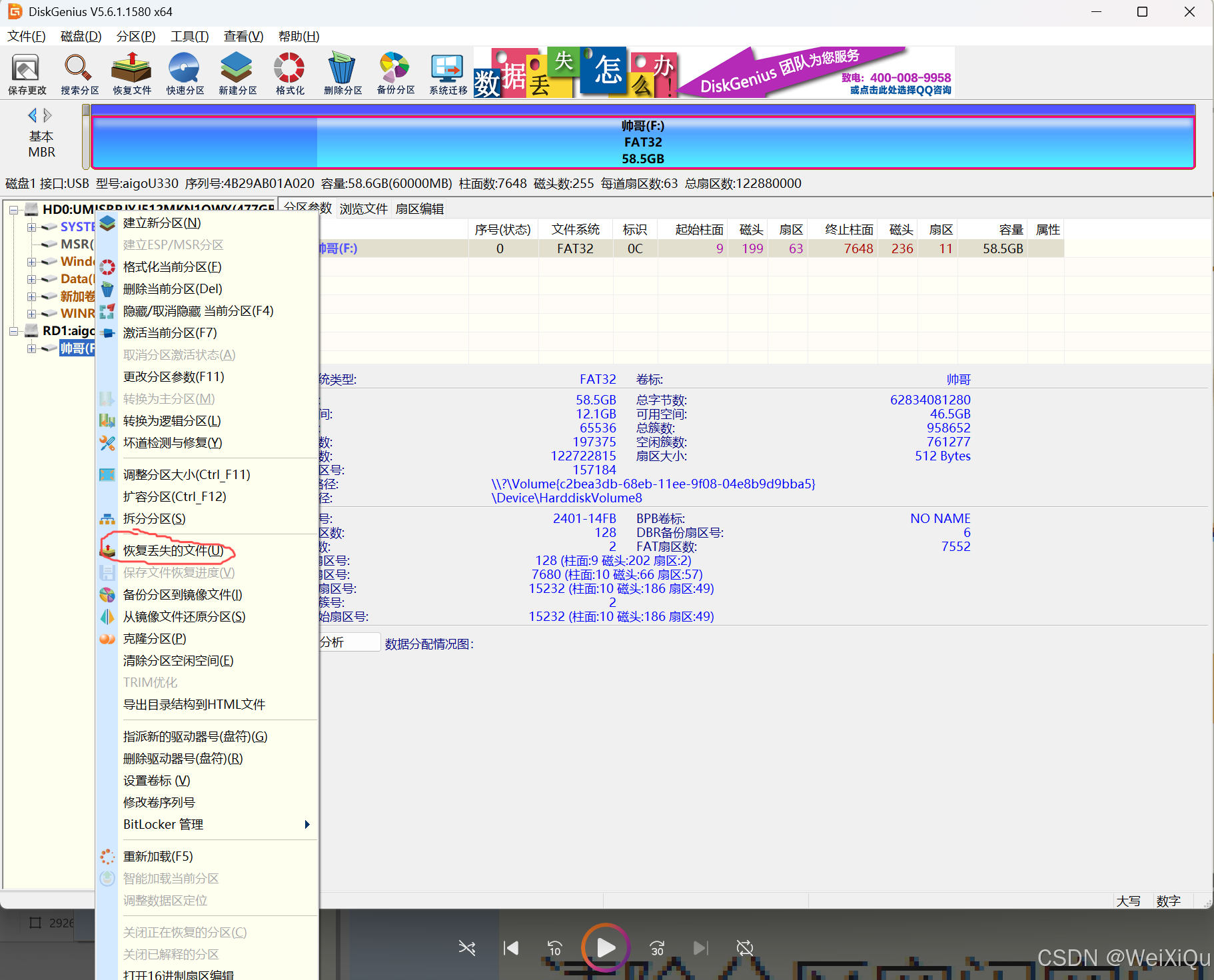Screen dimensions: 1214x980
Task: Expand the WINRE partition tree node
Action: (31, 313)
